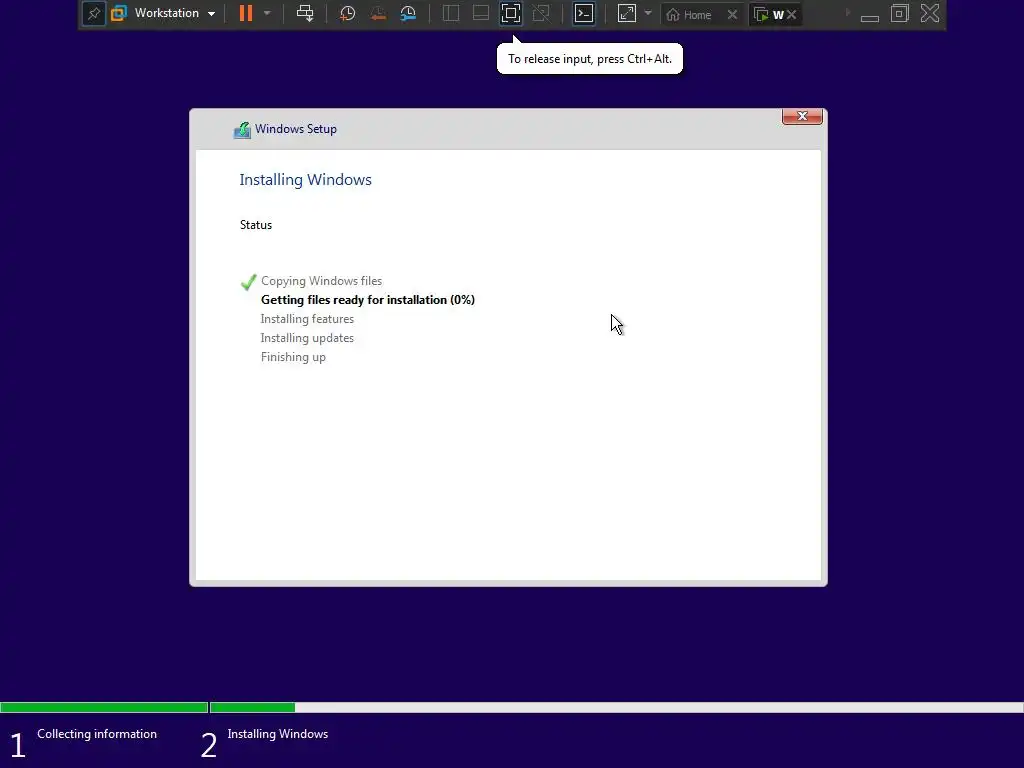Expand the Workstation menu dropdown arrow
Screen dimensions: 1024x768
211,14
